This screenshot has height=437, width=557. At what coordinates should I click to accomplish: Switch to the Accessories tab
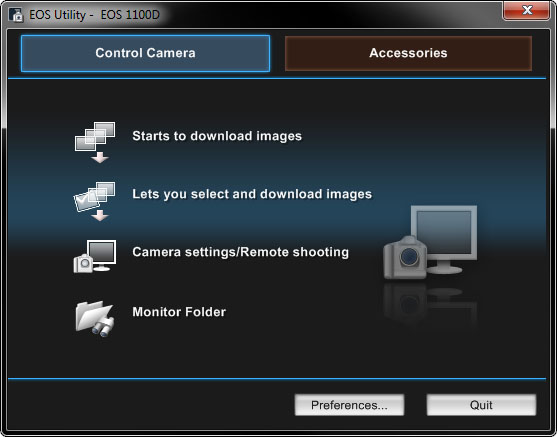tap(408, 53)
